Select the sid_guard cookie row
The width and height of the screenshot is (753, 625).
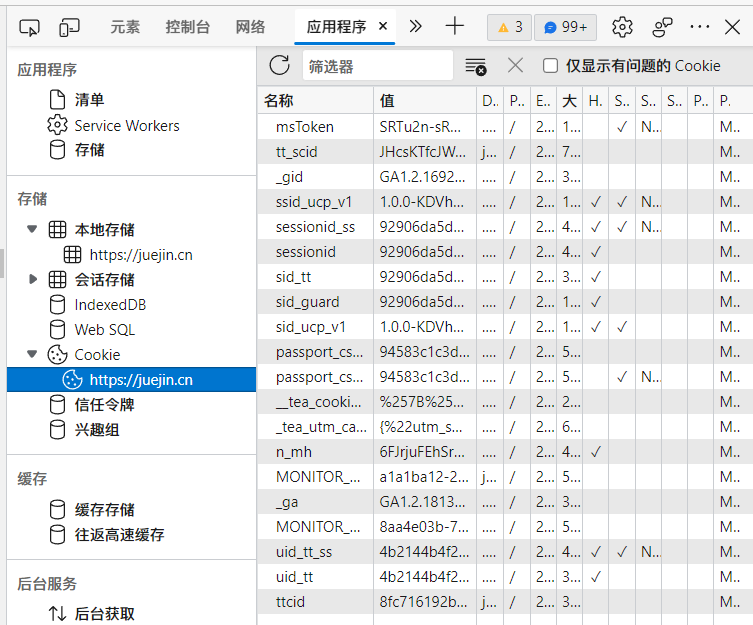click(505, 302)
